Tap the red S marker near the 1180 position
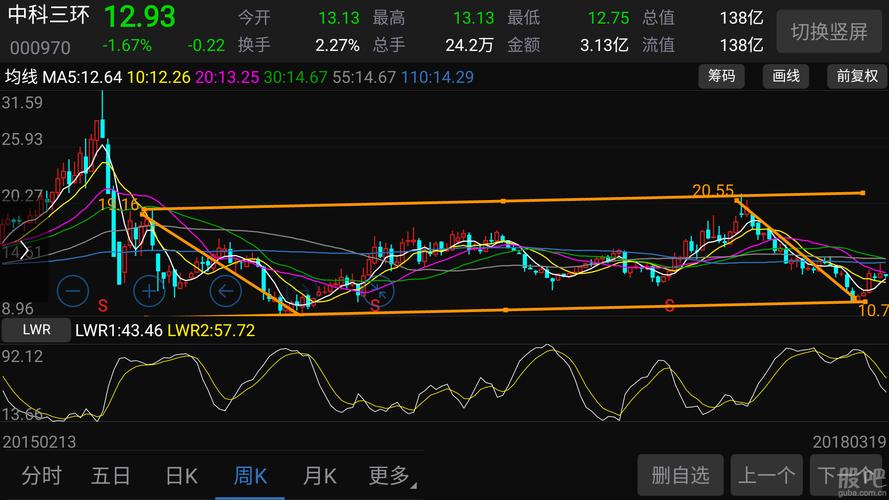Viewport: 889px width, 500px height. click(x=670, y=306)
